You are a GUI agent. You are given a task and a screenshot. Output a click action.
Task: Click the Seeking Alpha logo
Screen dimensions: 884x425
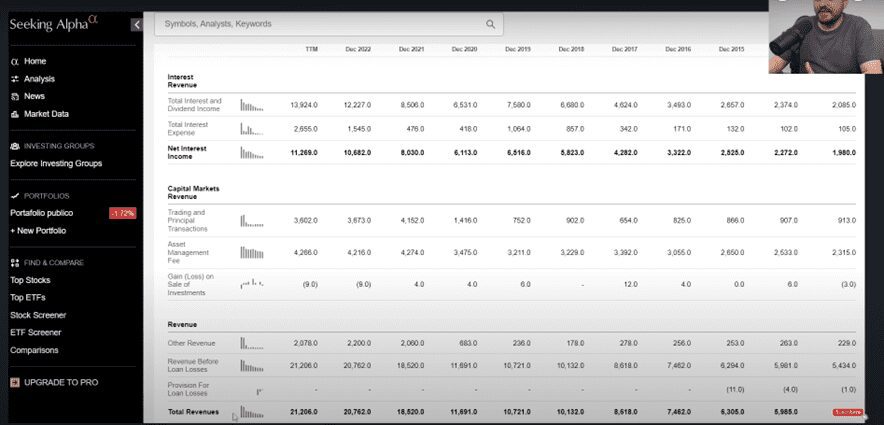[54, 24]
